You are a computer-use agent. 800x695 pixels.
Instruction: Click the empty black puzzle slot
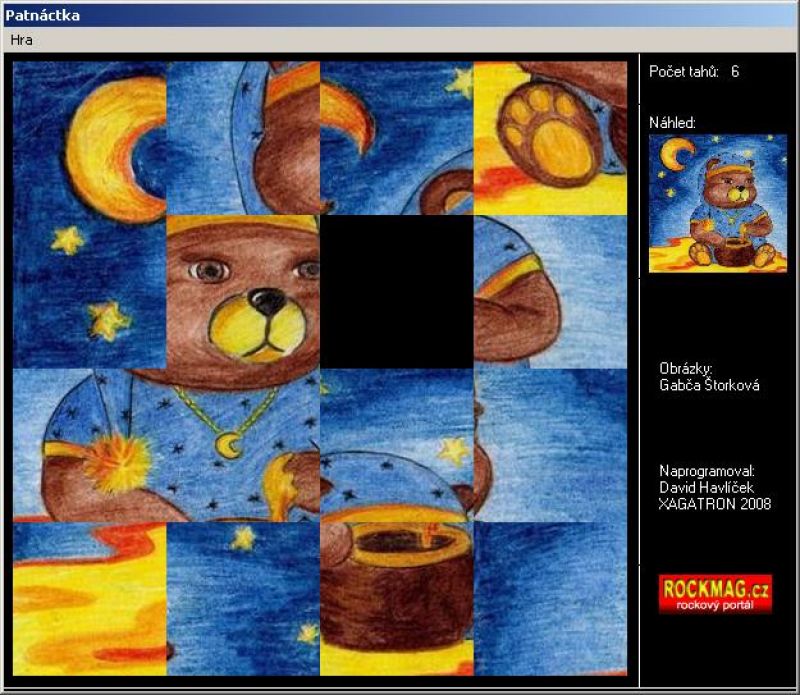(x=397, y=292)
